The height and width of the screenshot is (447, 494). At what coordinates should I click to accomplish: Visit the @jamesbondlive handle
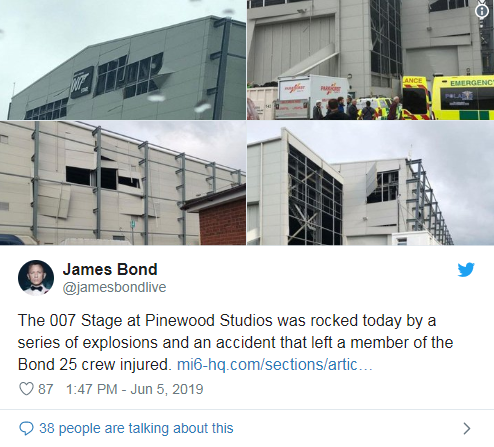[114, 287]
